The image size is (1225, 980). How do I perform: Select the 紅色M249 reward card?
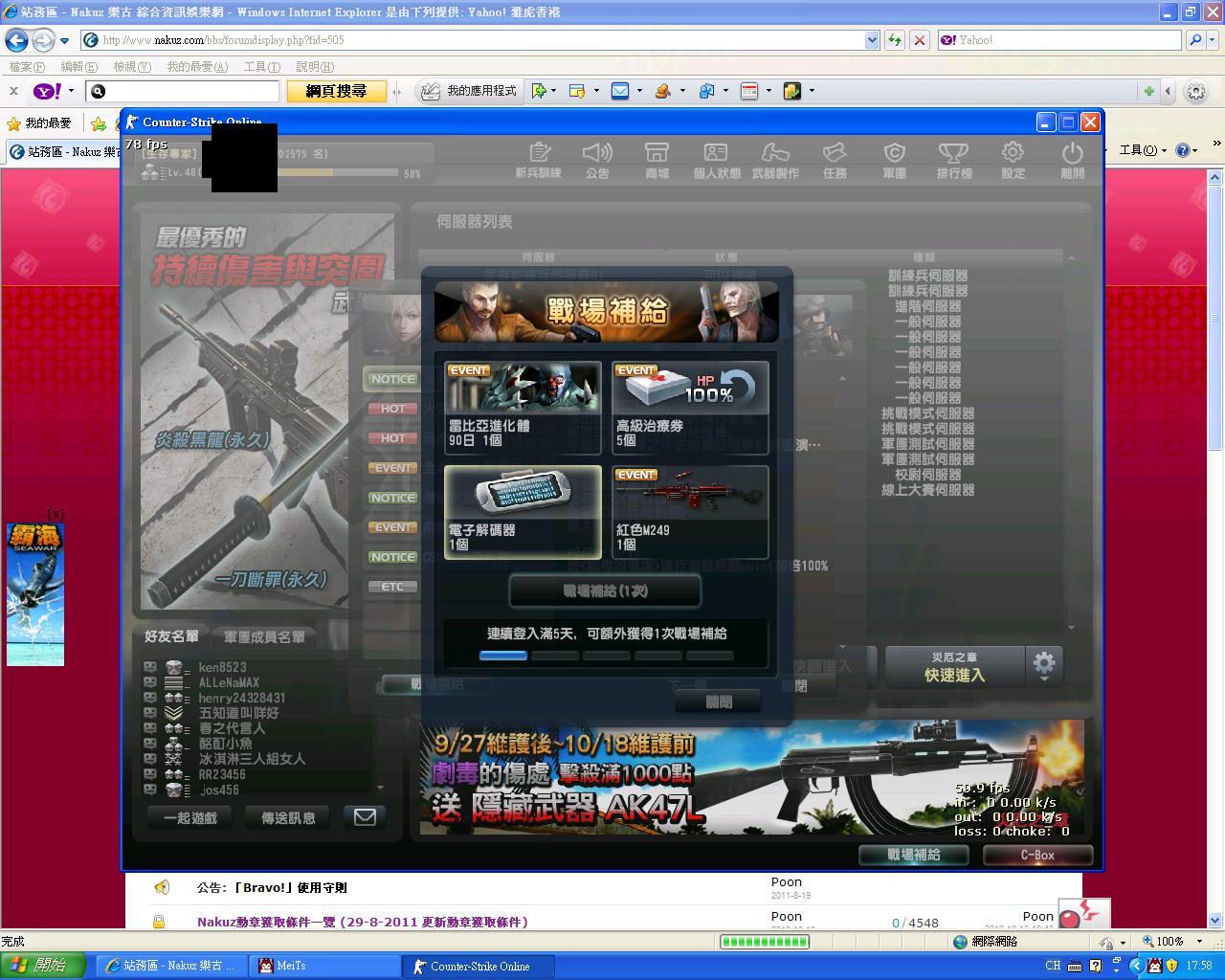690,512
